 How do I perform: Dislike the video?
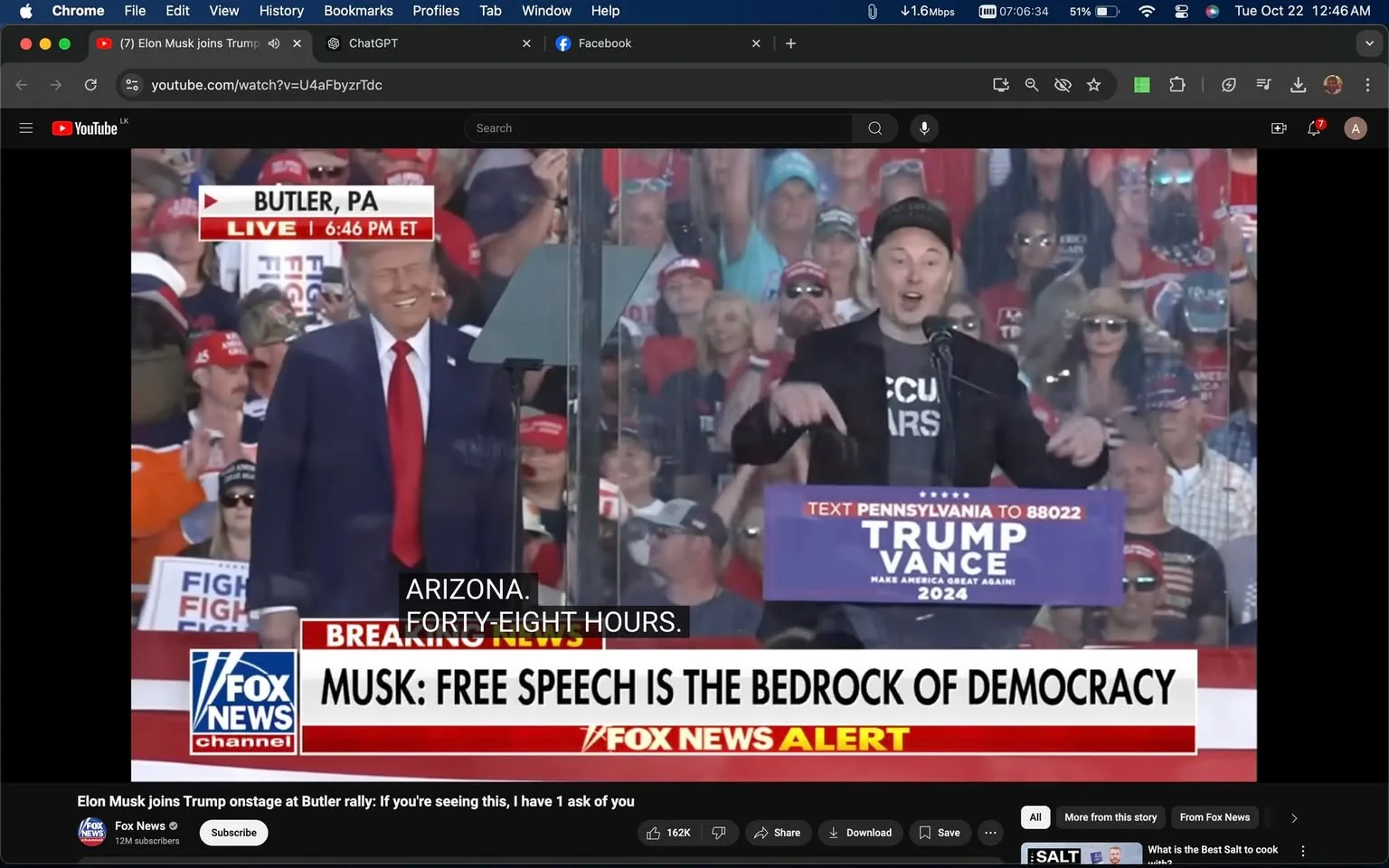tap(719, 833)
